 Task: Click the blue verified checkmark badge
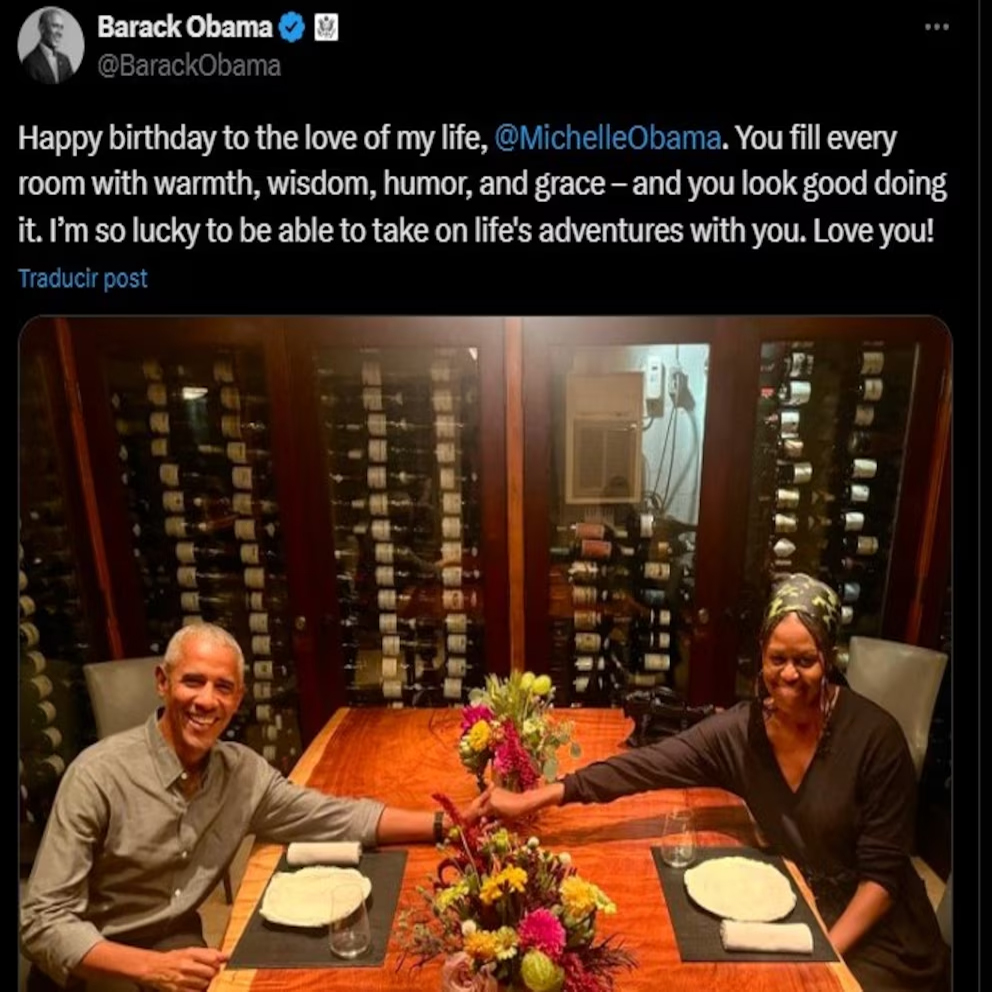click(x=292, y=28)
